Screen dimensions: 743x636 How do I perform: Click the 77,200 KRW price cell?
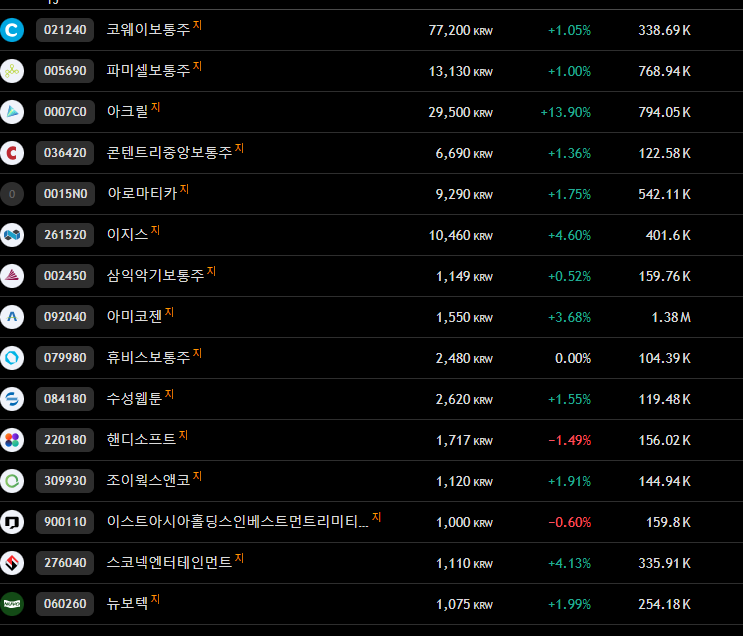[461, 31]
